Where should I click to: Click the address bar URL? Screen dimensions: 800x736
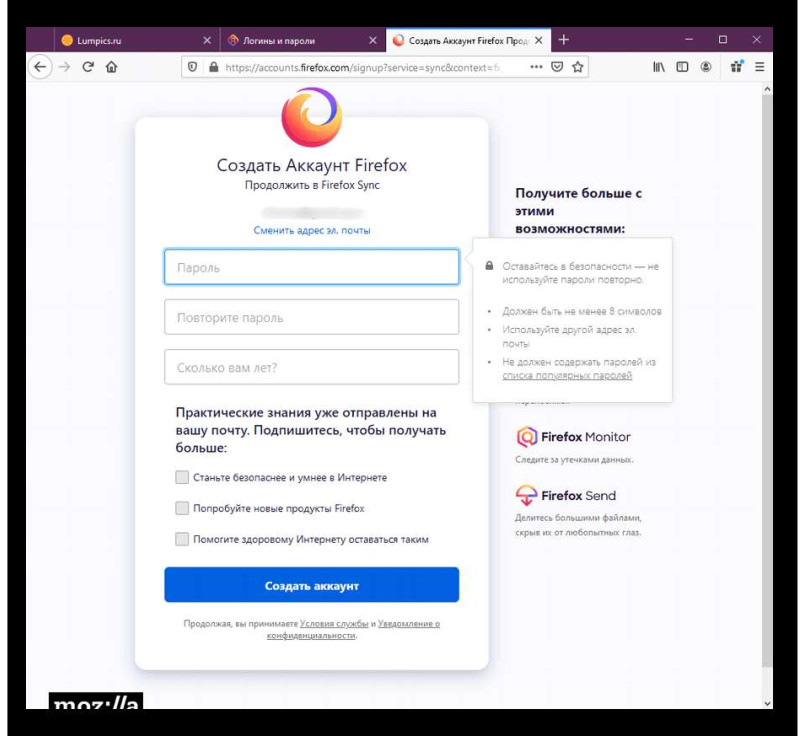pos(362,67)
